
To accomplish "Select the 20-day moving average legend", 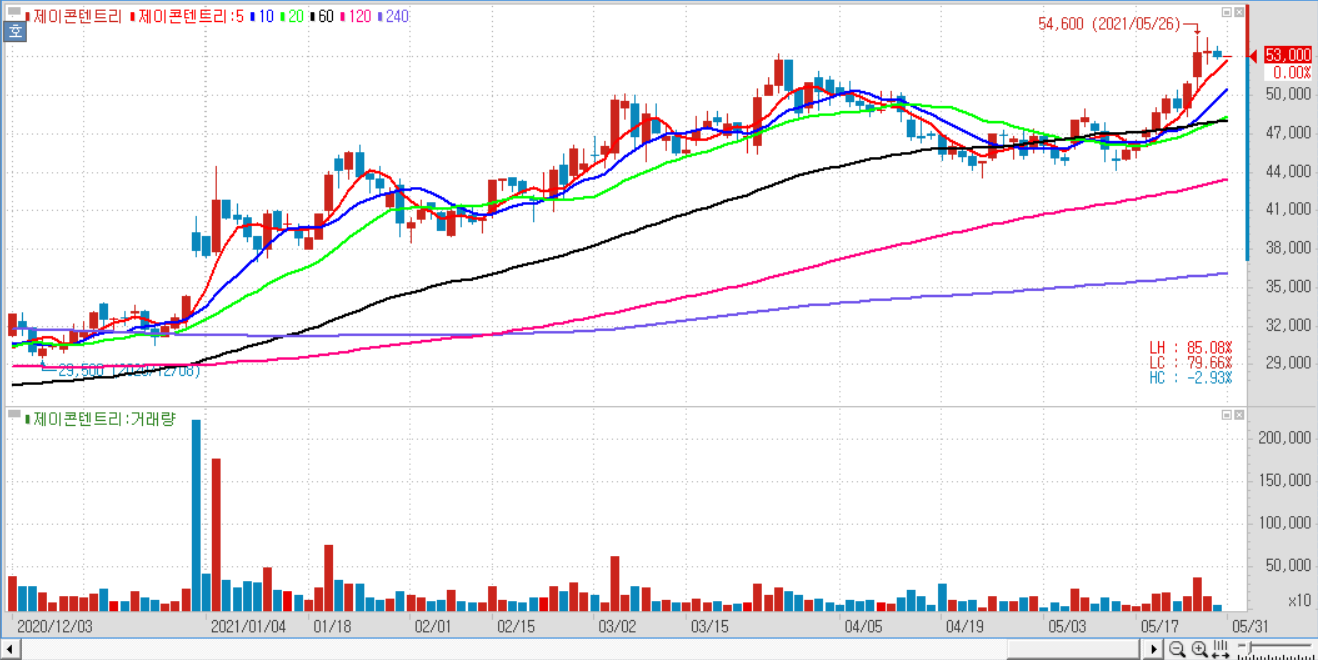I will [292, 16].
